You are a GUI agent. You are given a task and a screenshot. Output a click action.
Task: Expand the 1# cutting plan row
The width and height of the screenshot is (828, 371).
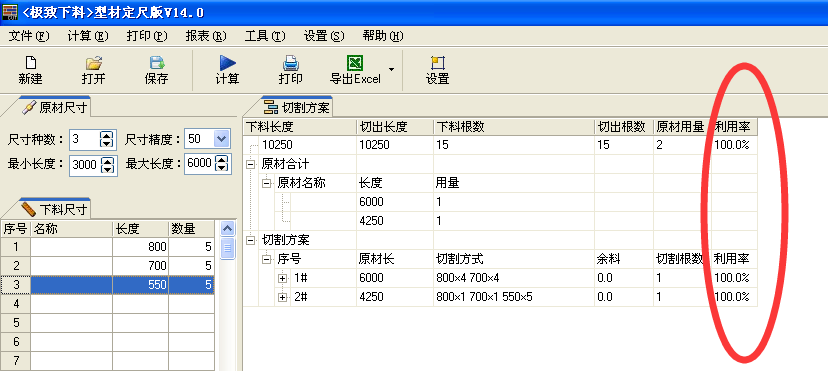(283, 278)
